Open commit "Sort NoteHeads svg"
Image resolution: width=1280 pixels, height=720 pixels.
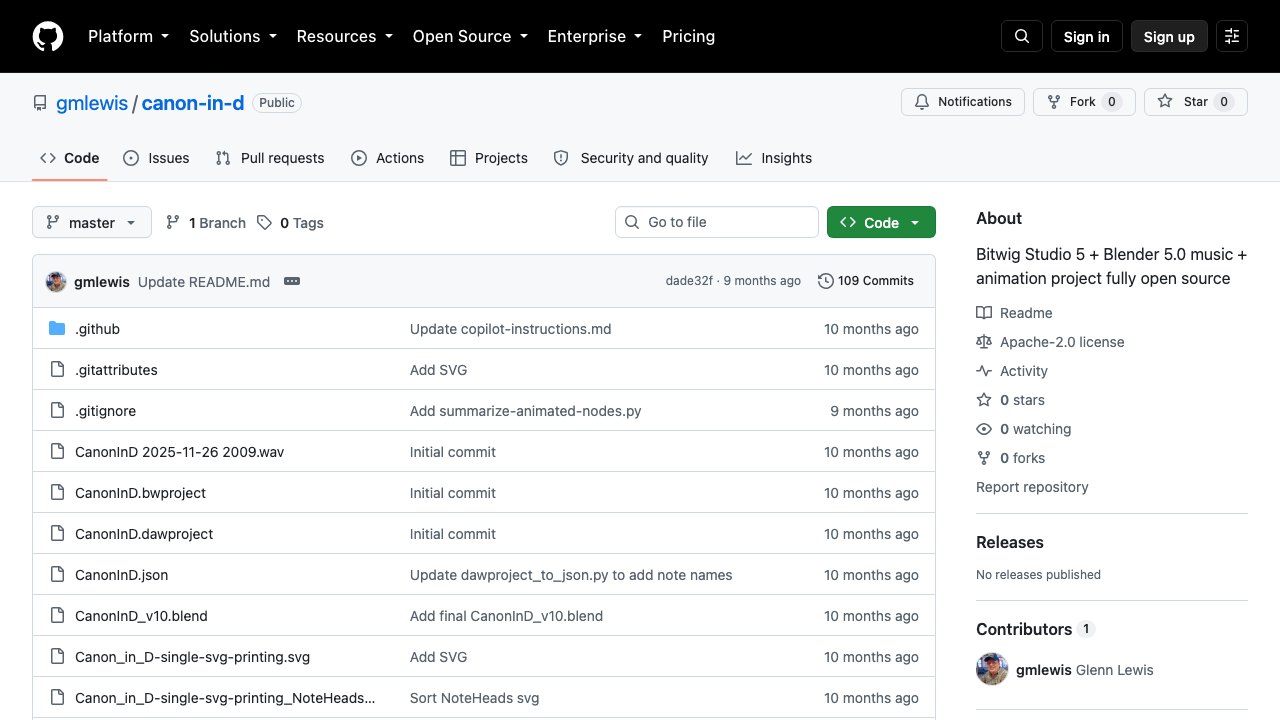[x=474, y=698]
